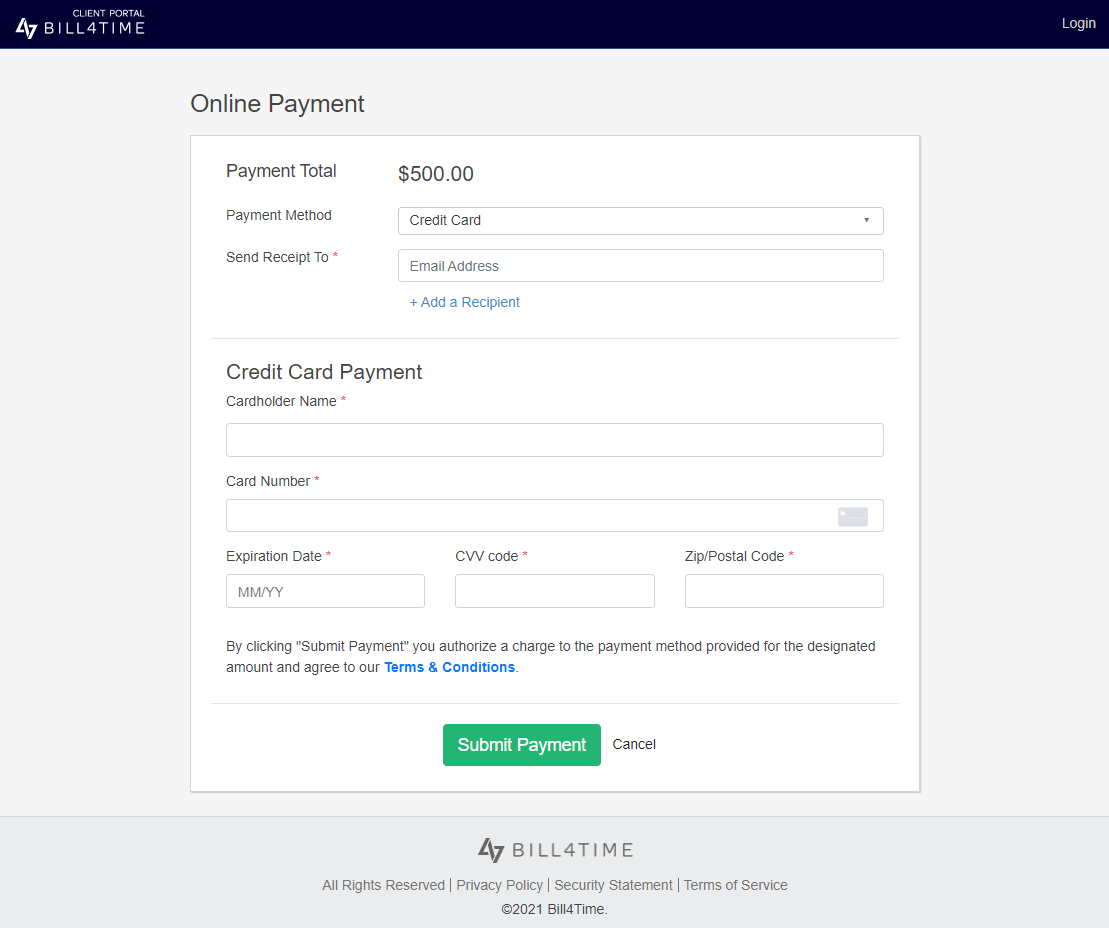Click the credit card icon in Card Number field

click(852, 516)
